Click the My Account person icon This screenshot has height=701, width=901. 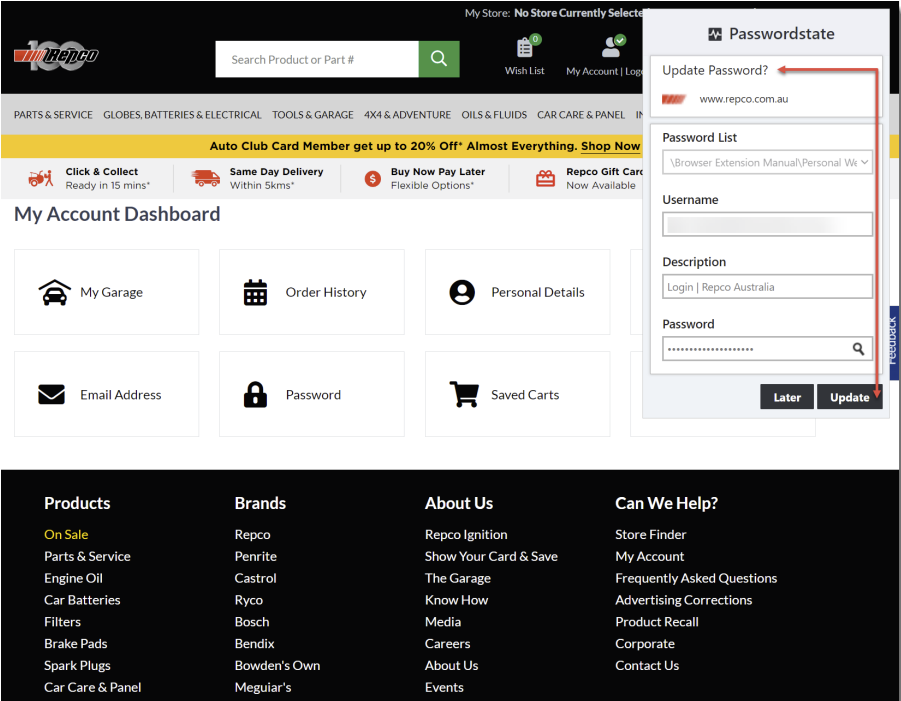coord(611,47)
